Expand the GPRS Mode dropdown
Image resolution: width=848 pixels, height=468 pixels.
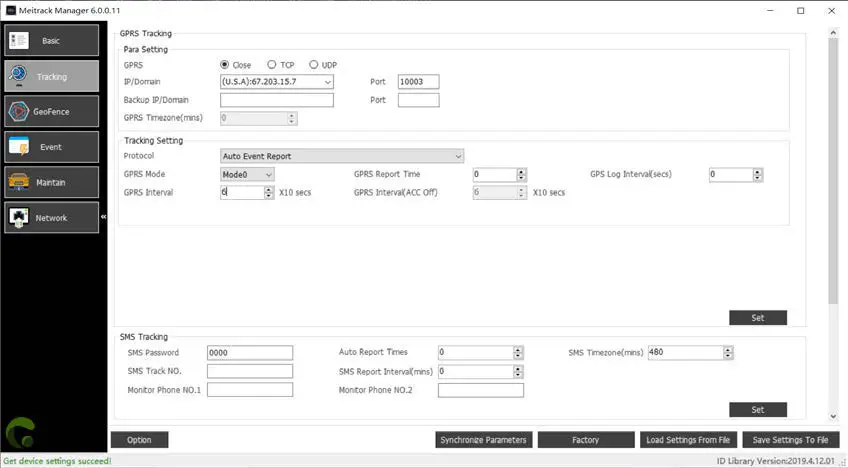click(269, 174)
